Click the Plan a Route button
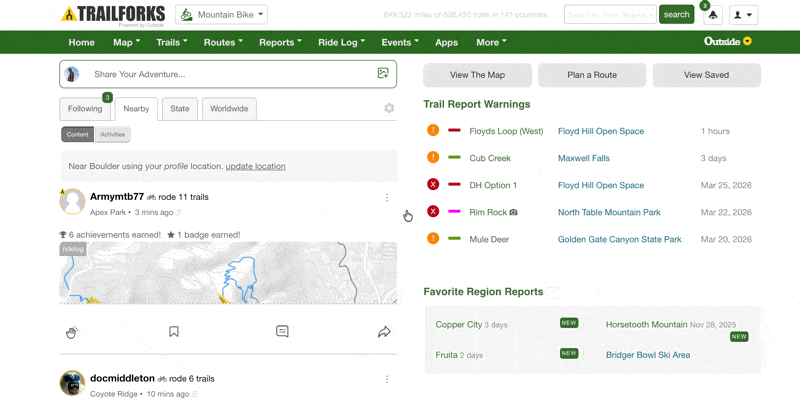The width and height of the screenshot is (800, 404). (x=592, y=75)
